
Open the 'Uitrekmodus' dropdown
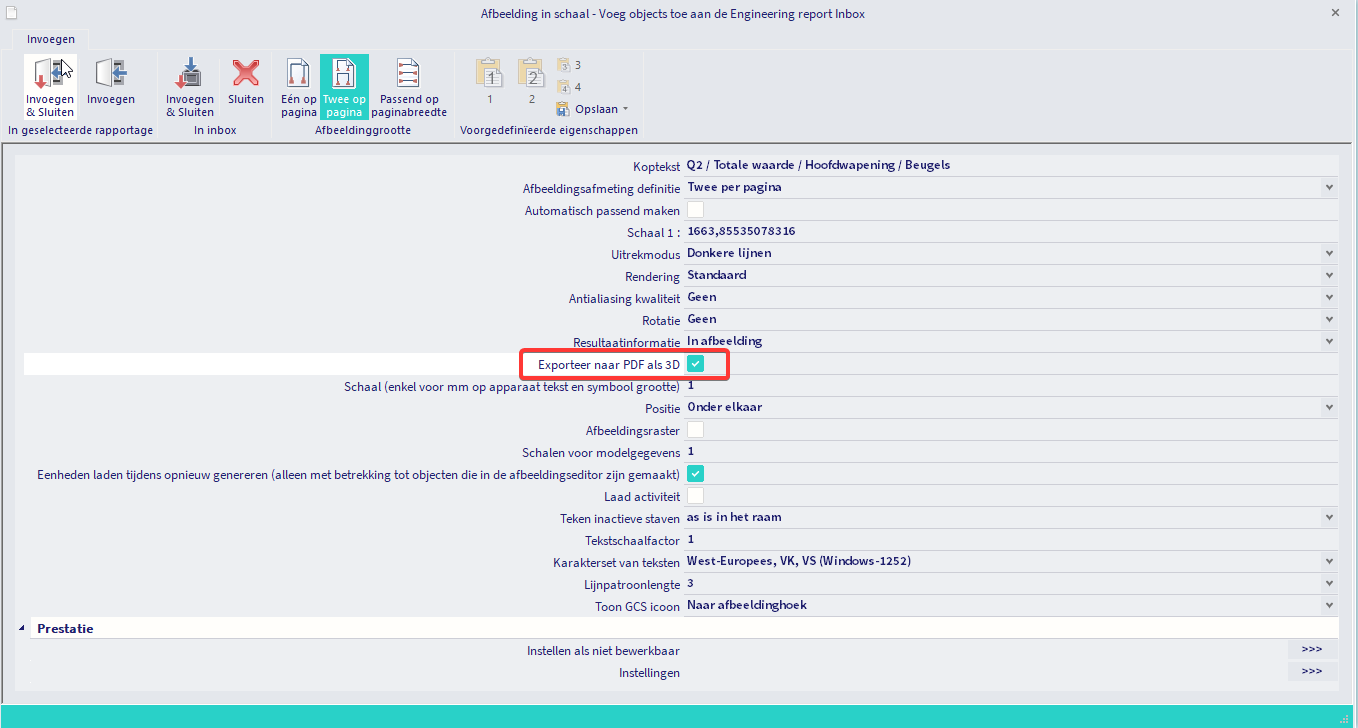point(1329,253)
